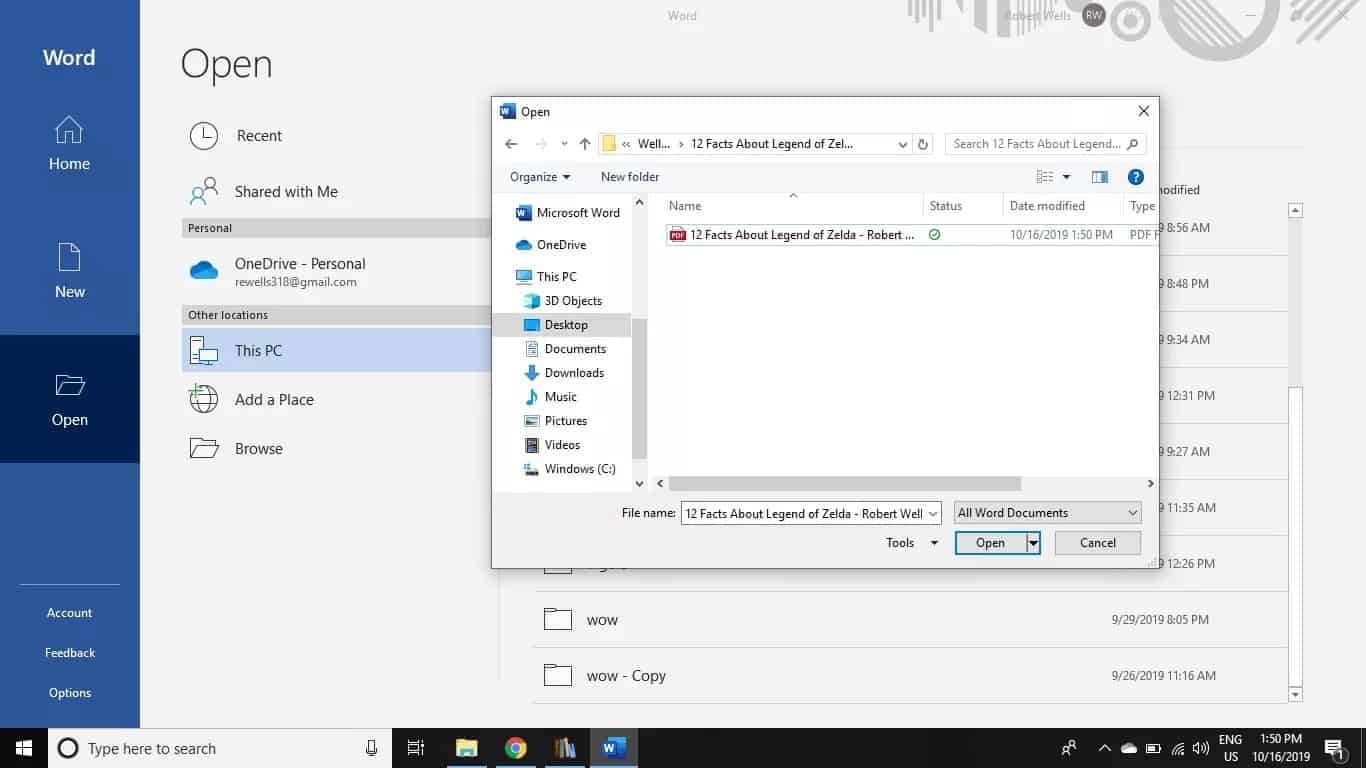
Task: Open the Organize menu
Action: tap(540, 177)
